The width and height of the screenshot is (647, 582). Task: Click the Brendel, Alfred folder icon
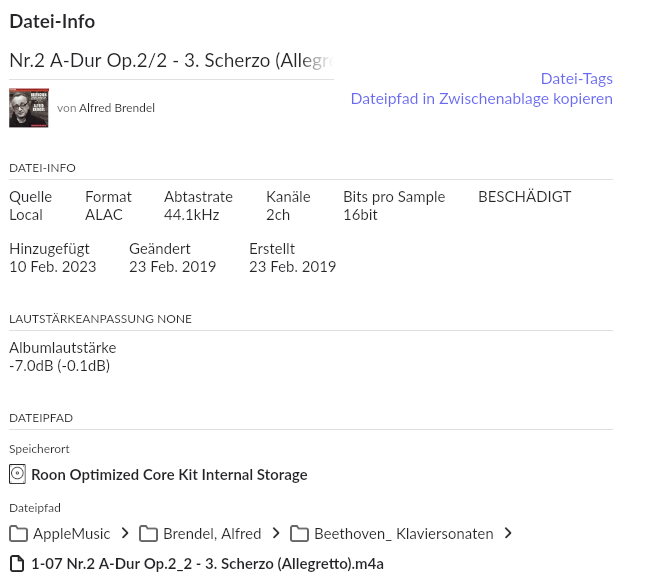tap(148, 534)
